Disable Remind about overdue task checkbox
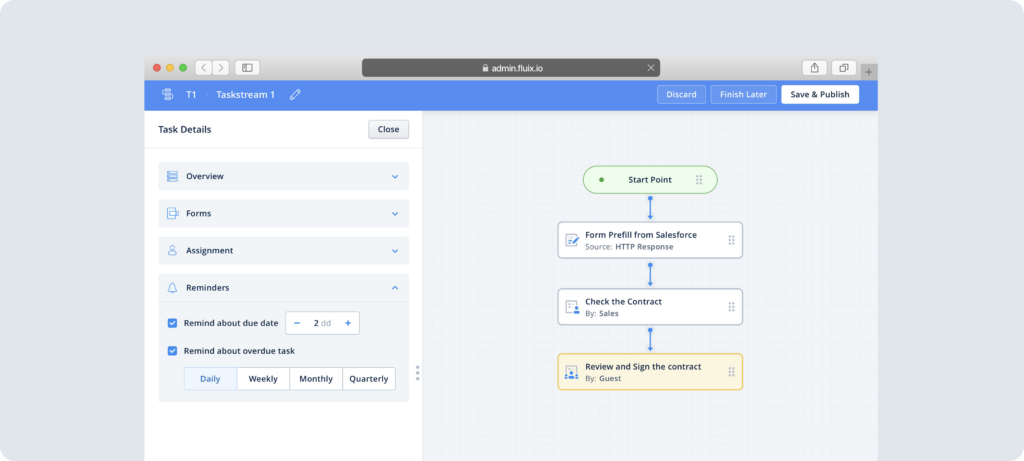Image resolution: width=1024 pixels, height=461 pixels. pyautogui.click(x=173, y=351)
